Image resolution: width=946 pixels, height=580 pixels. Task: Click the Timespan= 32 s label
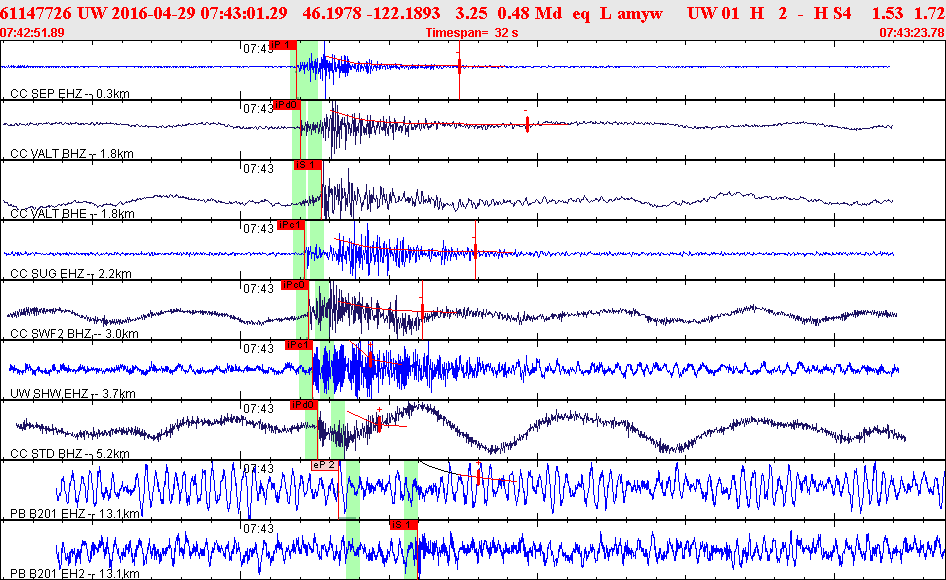point(472,33)
